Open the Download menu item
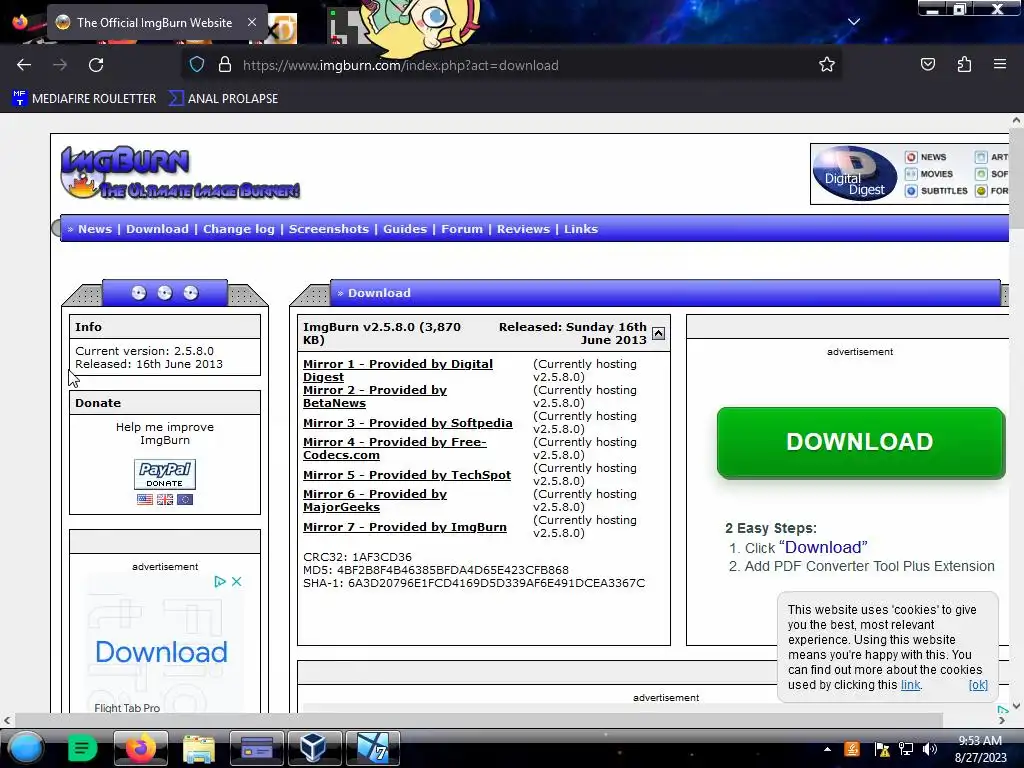 (x=157, y=229)
